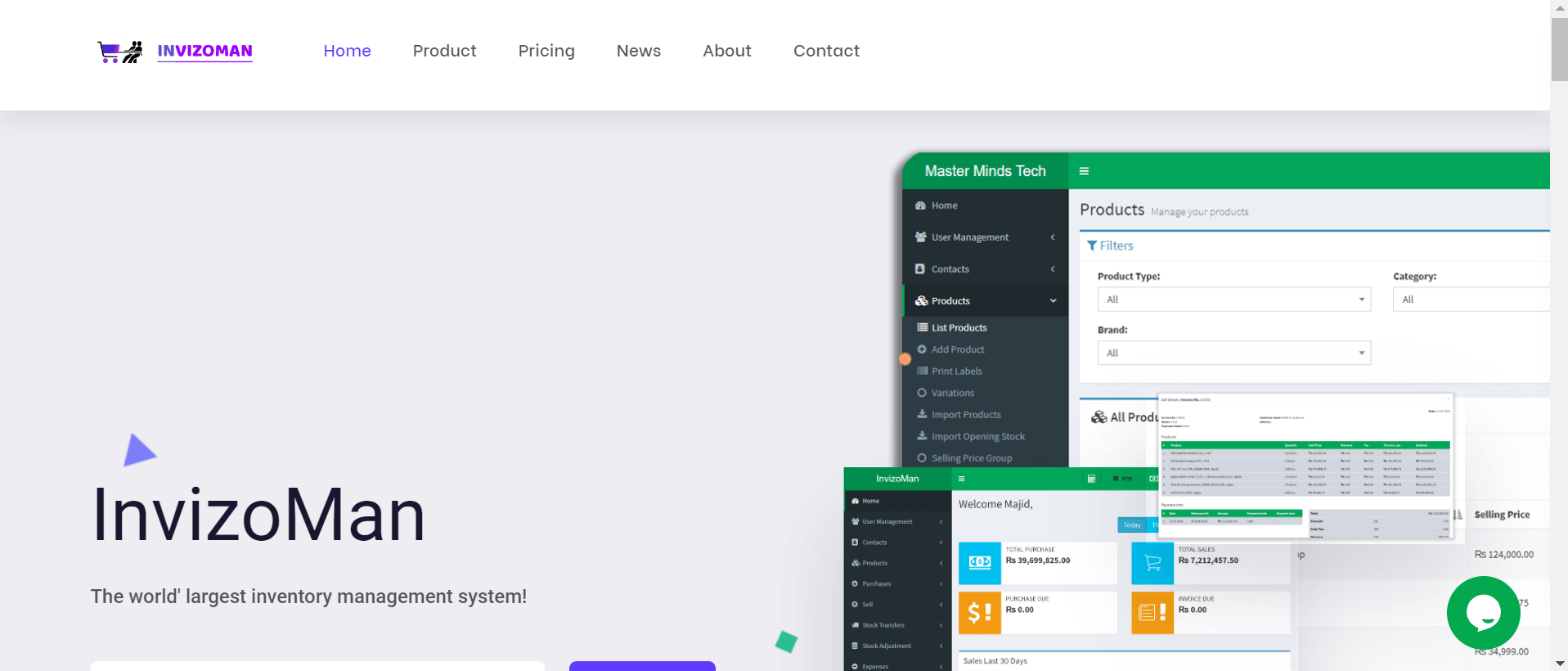Viewport: 1568px width, 671px height.
Task: Click the News navigation link
Action: click(638, 51)
